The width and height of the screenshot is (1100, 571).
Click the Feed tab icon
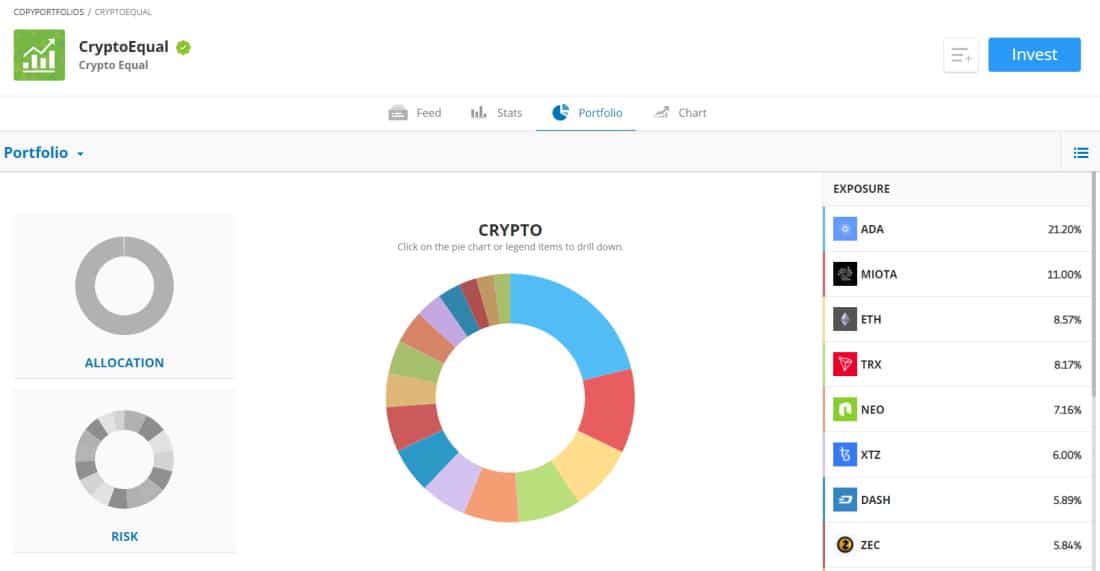(398, 113)
